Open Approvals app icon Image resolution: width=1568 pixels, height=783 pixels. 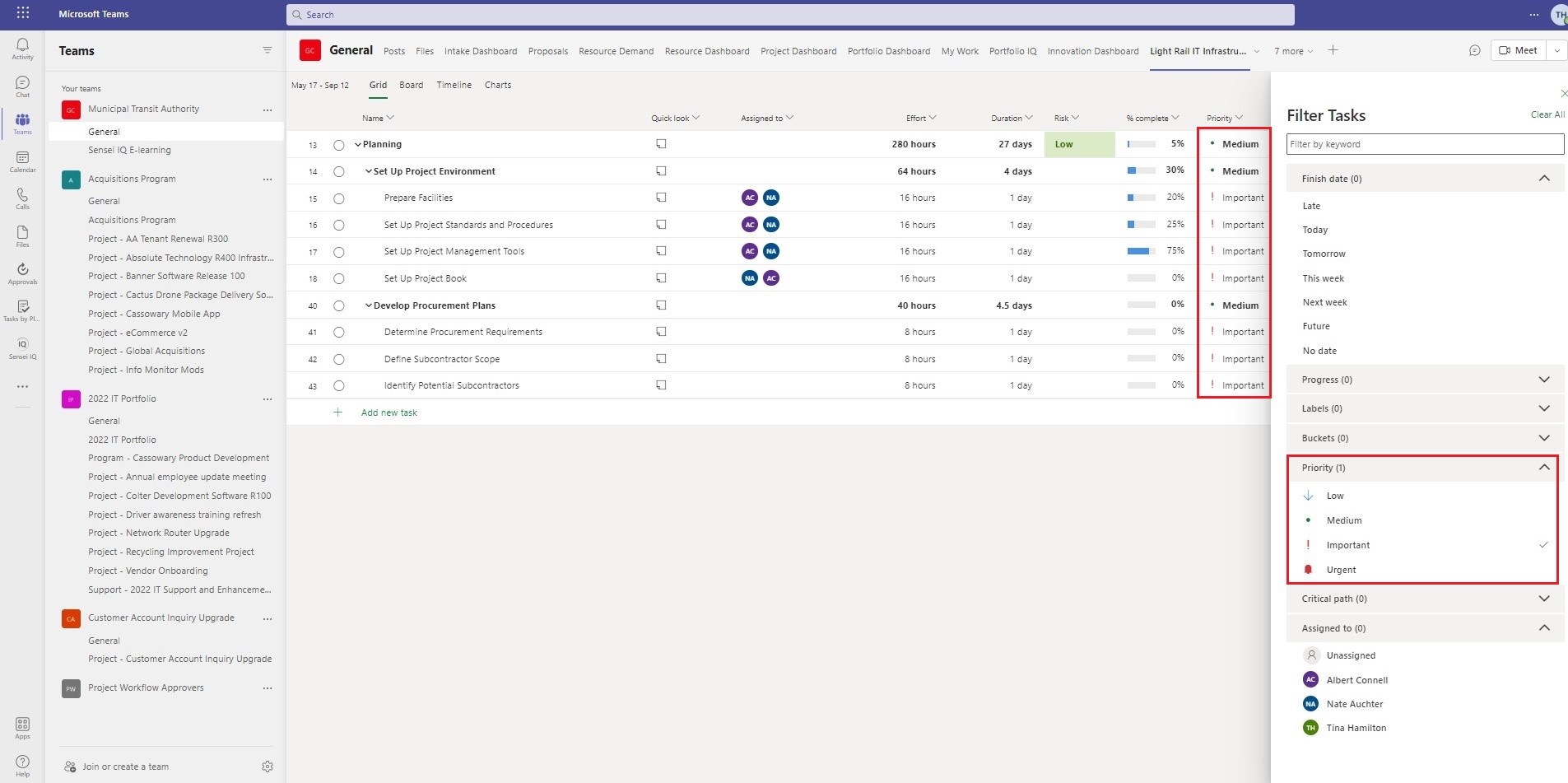coord(22,273)
